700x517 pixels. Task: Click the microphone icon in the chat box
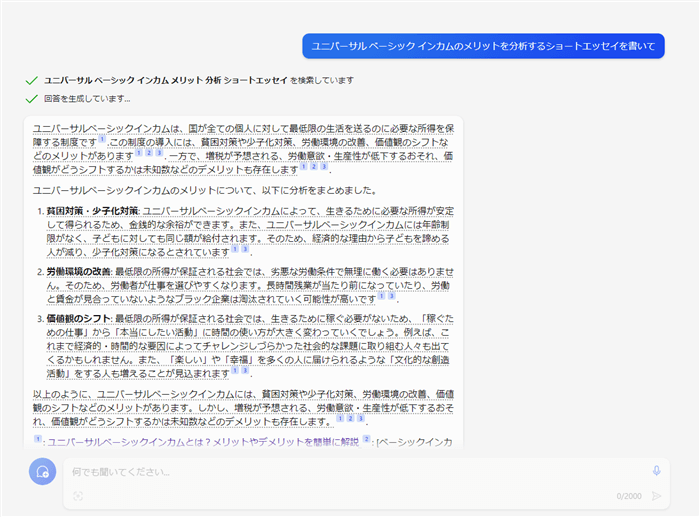[x=656, y=471]
